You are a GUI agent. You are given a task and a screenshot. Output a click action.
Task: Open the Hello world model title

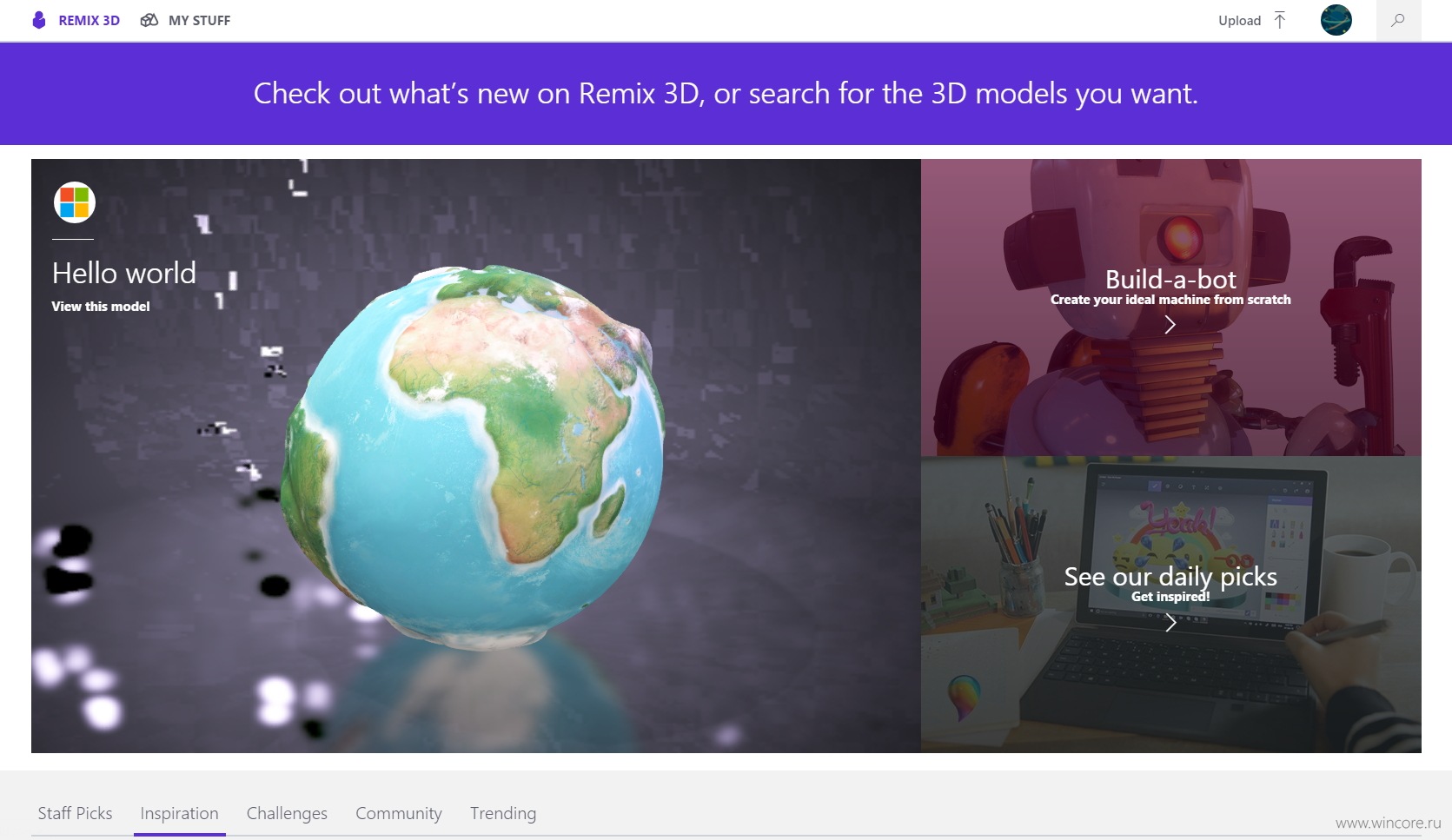pos(124,273)
